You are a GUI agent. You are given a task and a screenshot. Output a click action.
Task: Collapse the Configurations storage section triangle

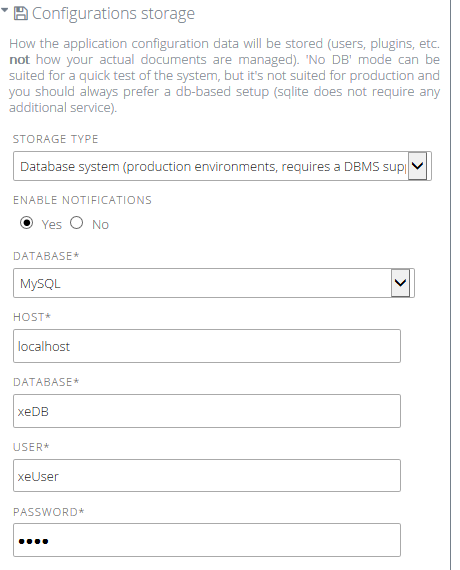tap(4, 10)
